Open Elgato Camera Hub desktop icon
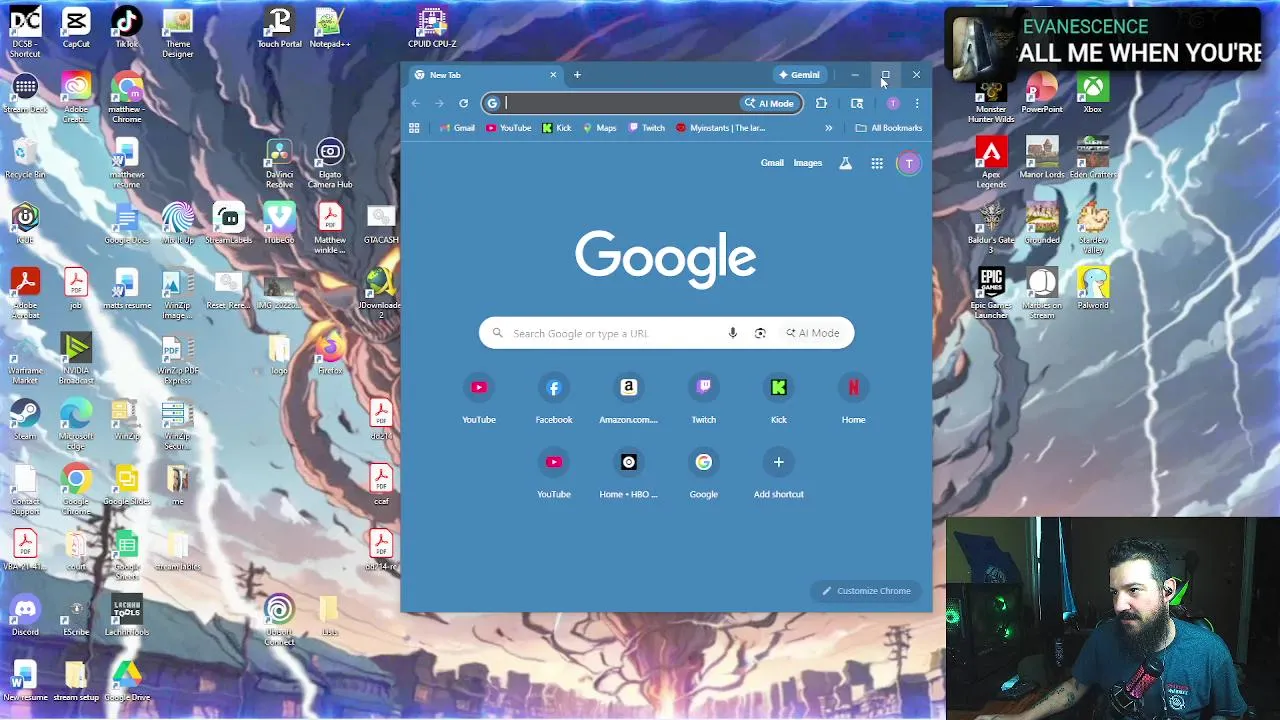1280x720 pixels. [x=330, y=163]
